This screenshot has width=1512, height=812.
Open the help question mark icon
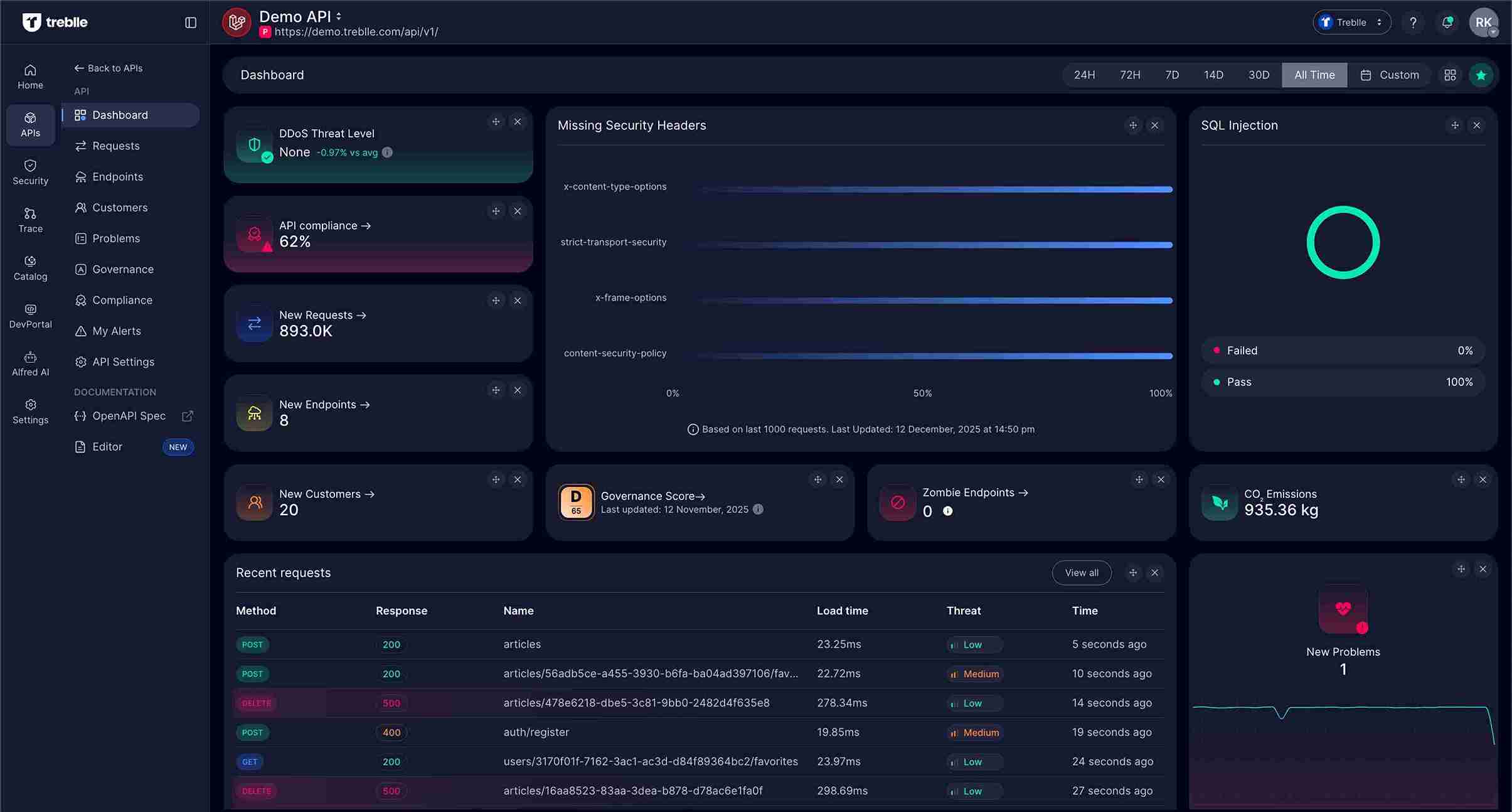pos(1413,22)
